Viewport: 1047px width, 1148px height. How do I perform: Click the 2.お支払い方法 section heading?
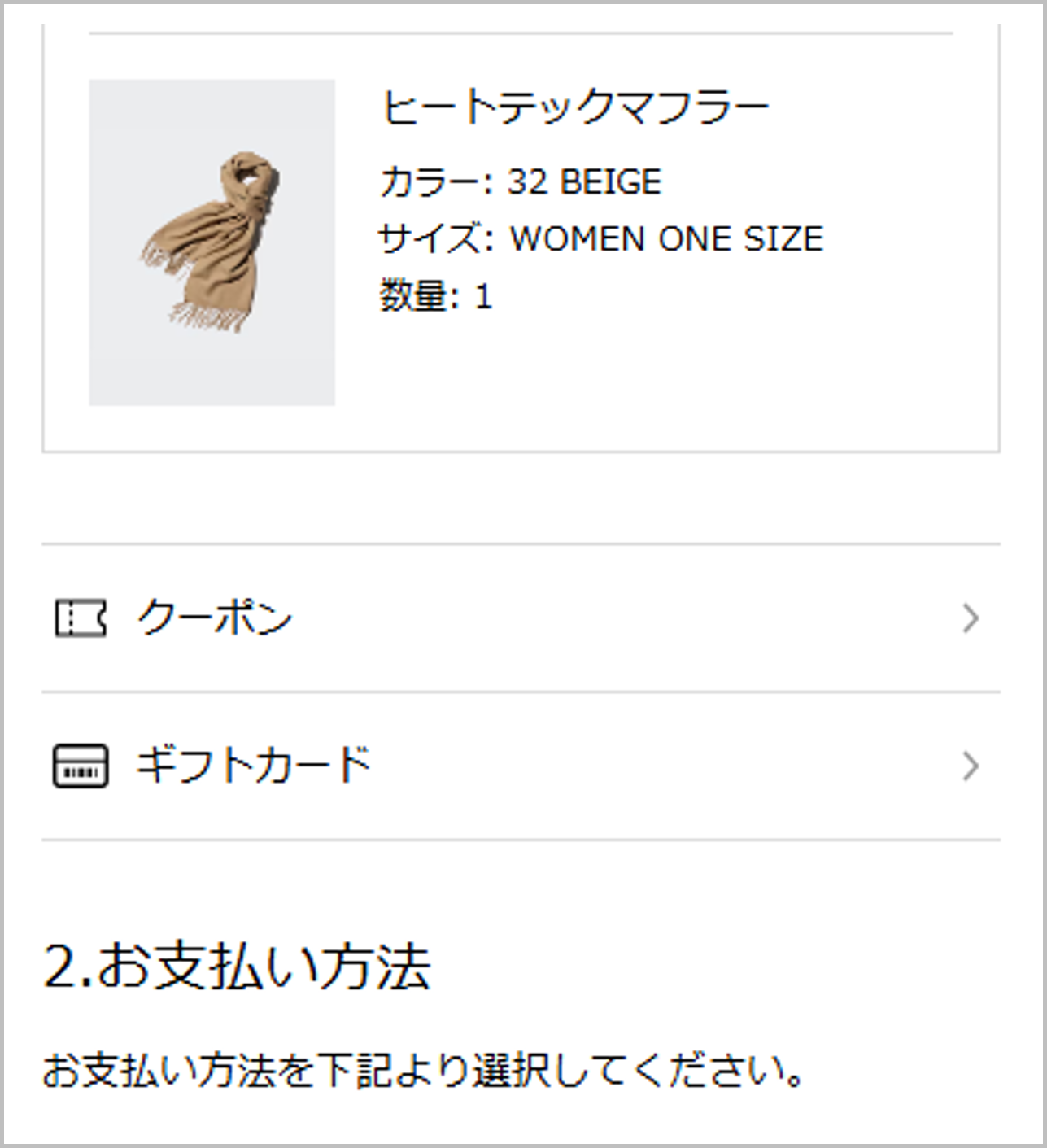click(237, 967)
